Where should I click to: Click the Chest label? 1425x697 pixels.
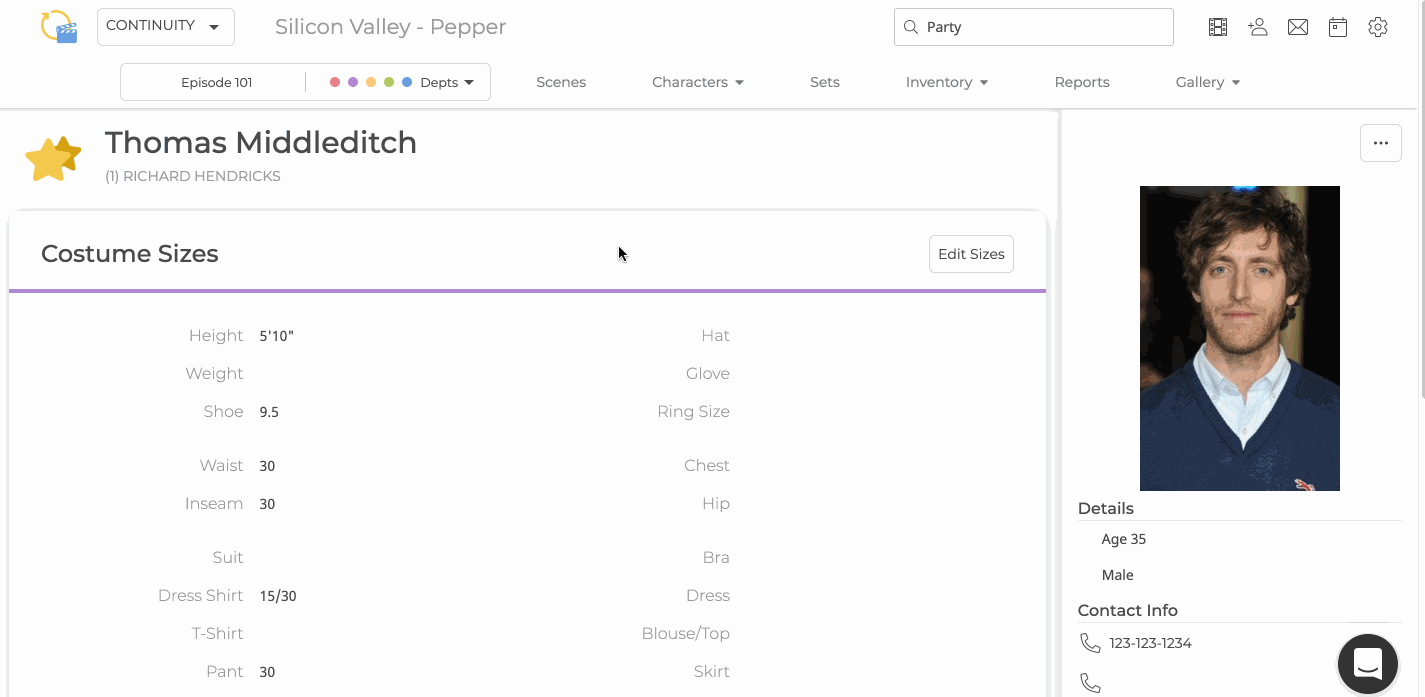coord(707,466)
